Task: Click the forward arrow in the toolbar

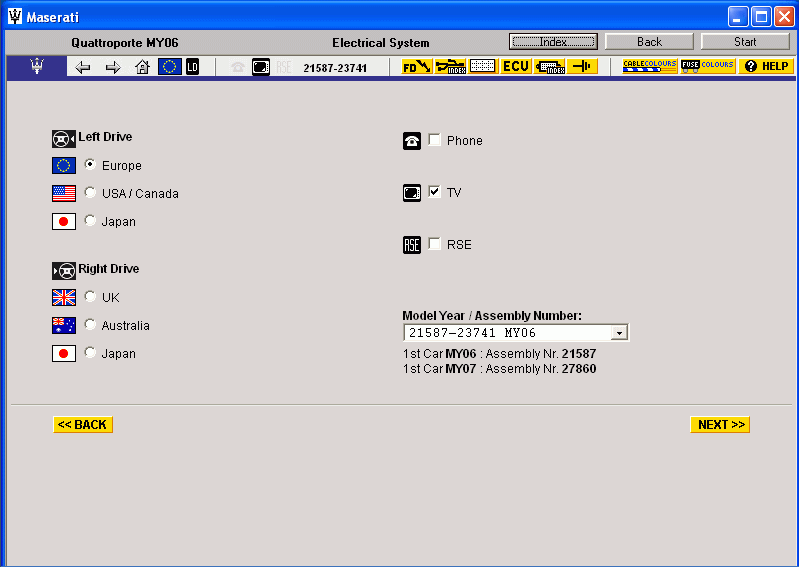Action: point(113,67)
